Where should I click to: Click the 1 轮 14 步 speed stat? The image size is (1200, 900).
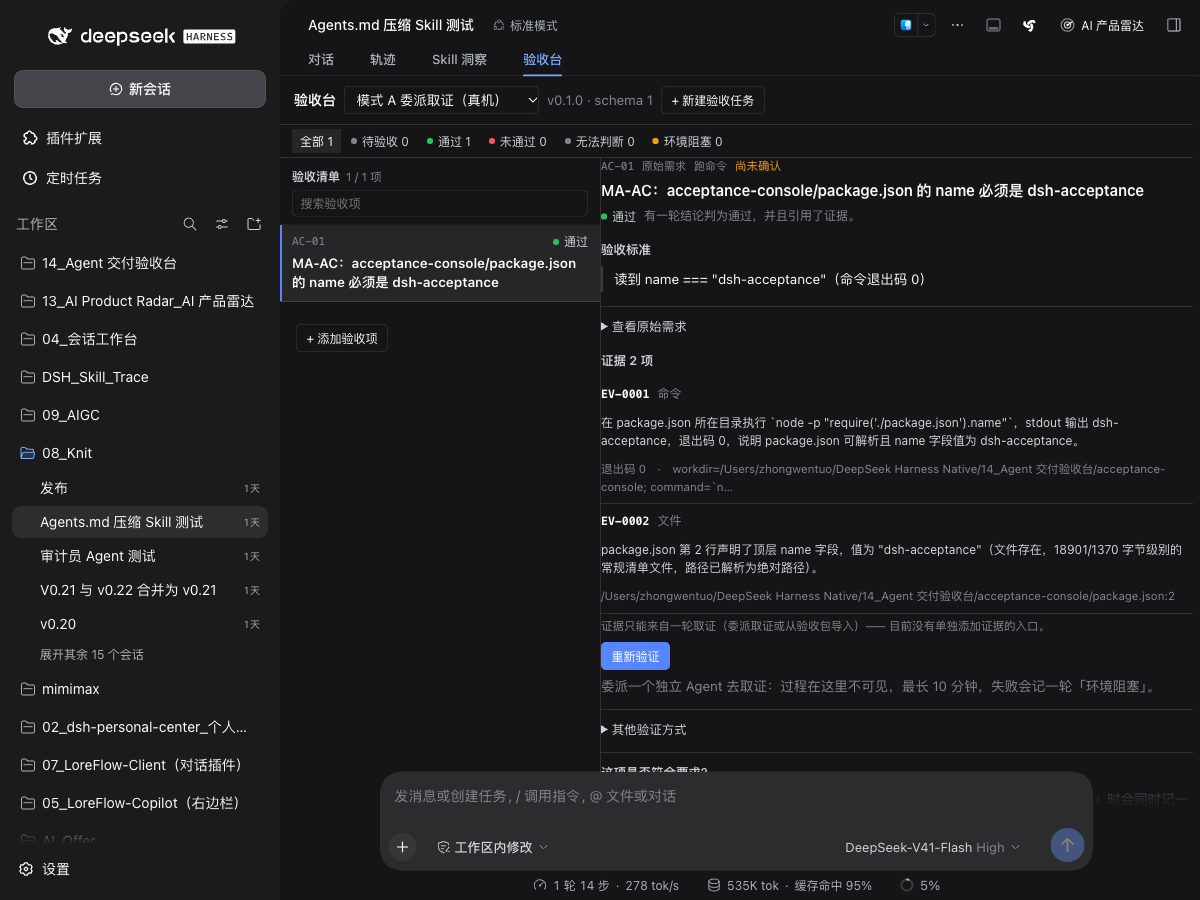606,885
